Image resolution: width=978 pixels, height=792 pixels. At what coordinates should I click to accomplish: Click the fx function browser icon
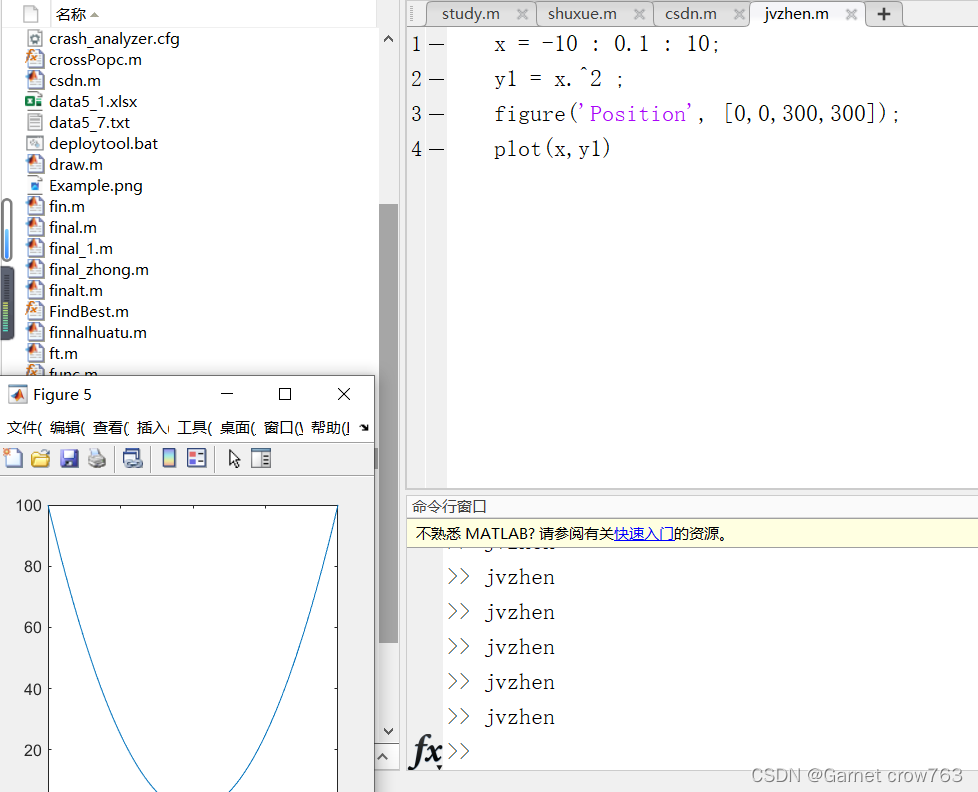tap(426, 751)
